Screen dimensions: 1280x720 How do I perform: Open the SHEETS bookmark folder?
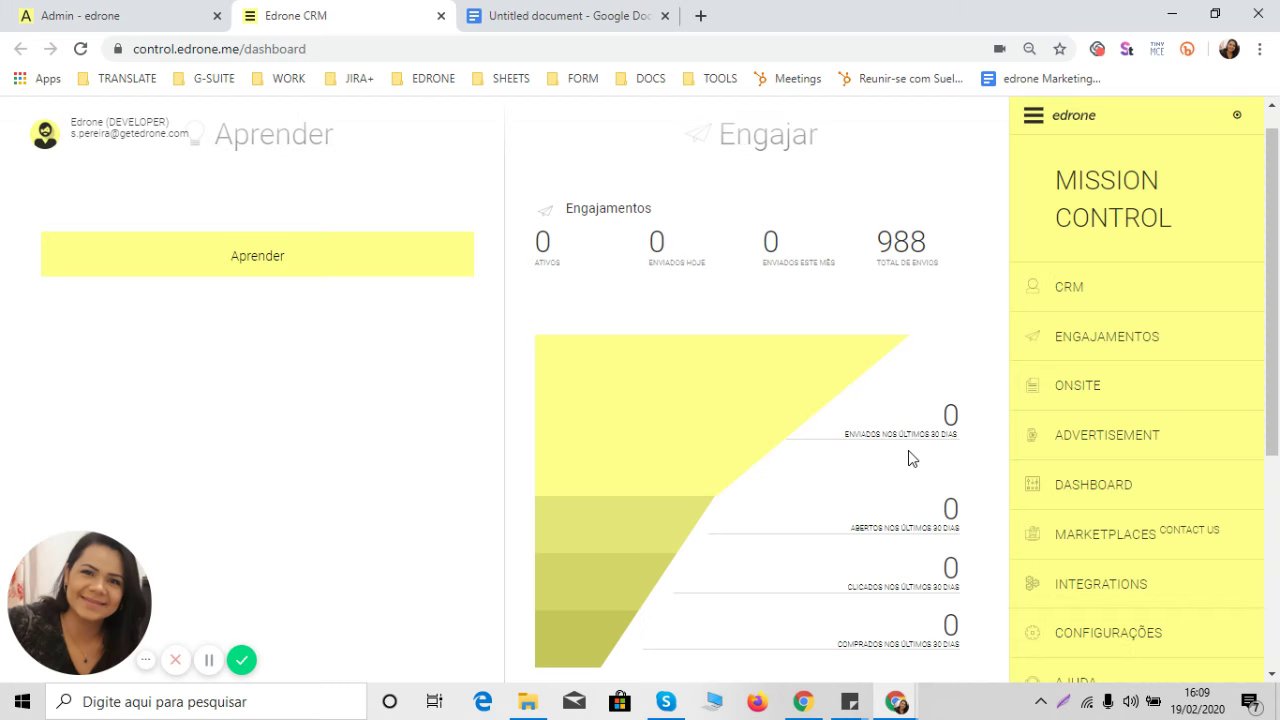coord(501,78)
